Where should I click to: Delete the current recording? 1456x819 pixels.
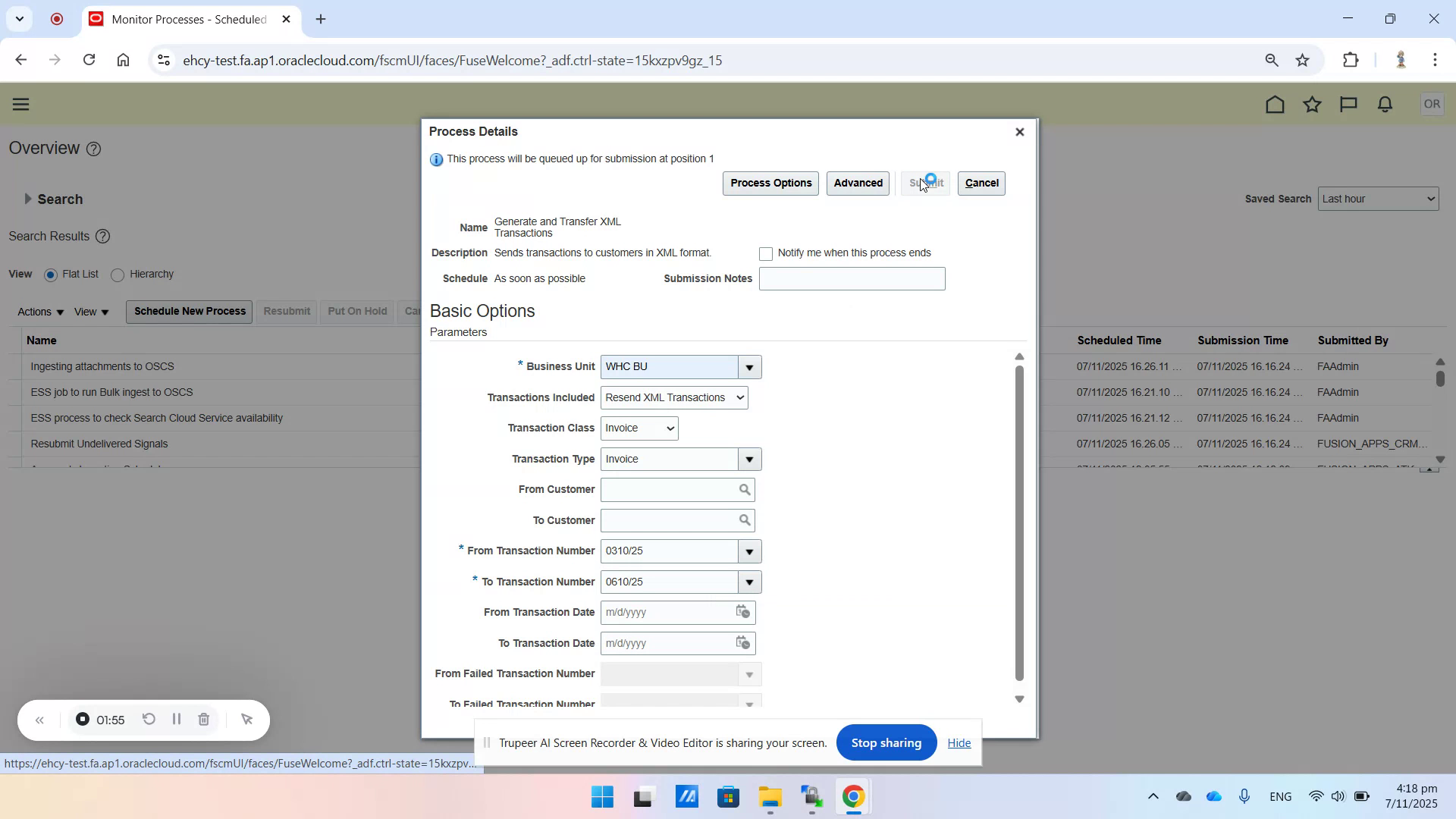pyautogui.click(x=203, y=719)
